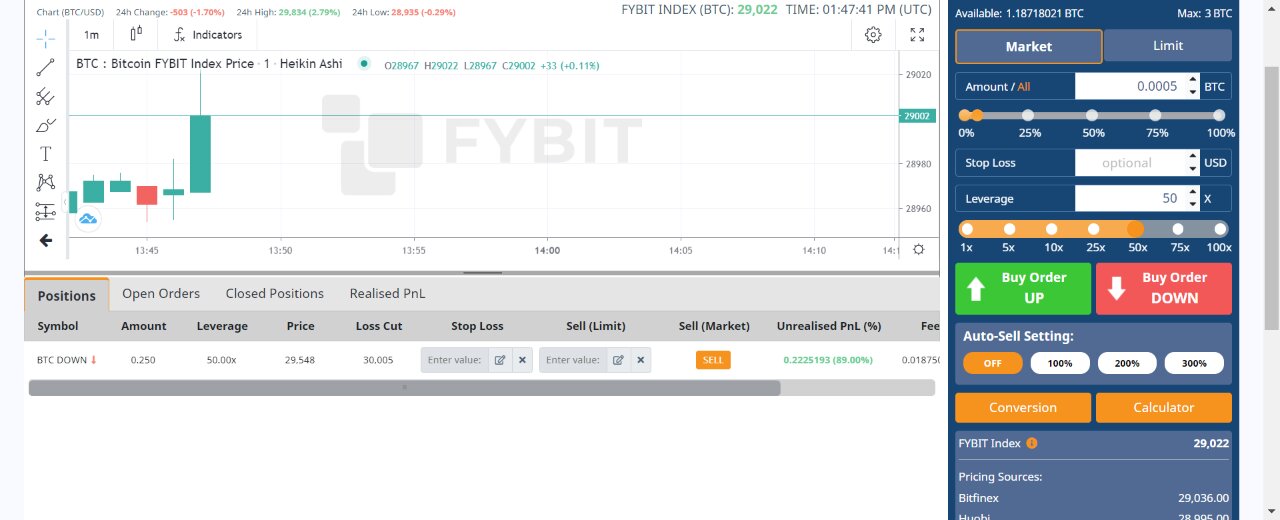Click the Sell (Limit) edit icon
The image size is (1280, 520).
pos(619,360)
